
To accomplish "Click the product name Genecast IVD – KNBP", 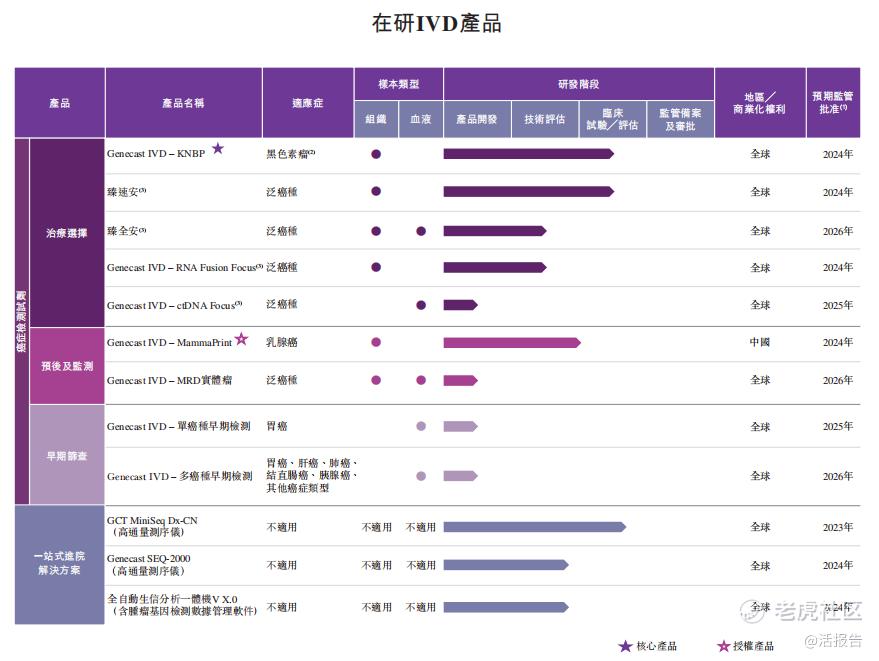I will coord(156,154).
